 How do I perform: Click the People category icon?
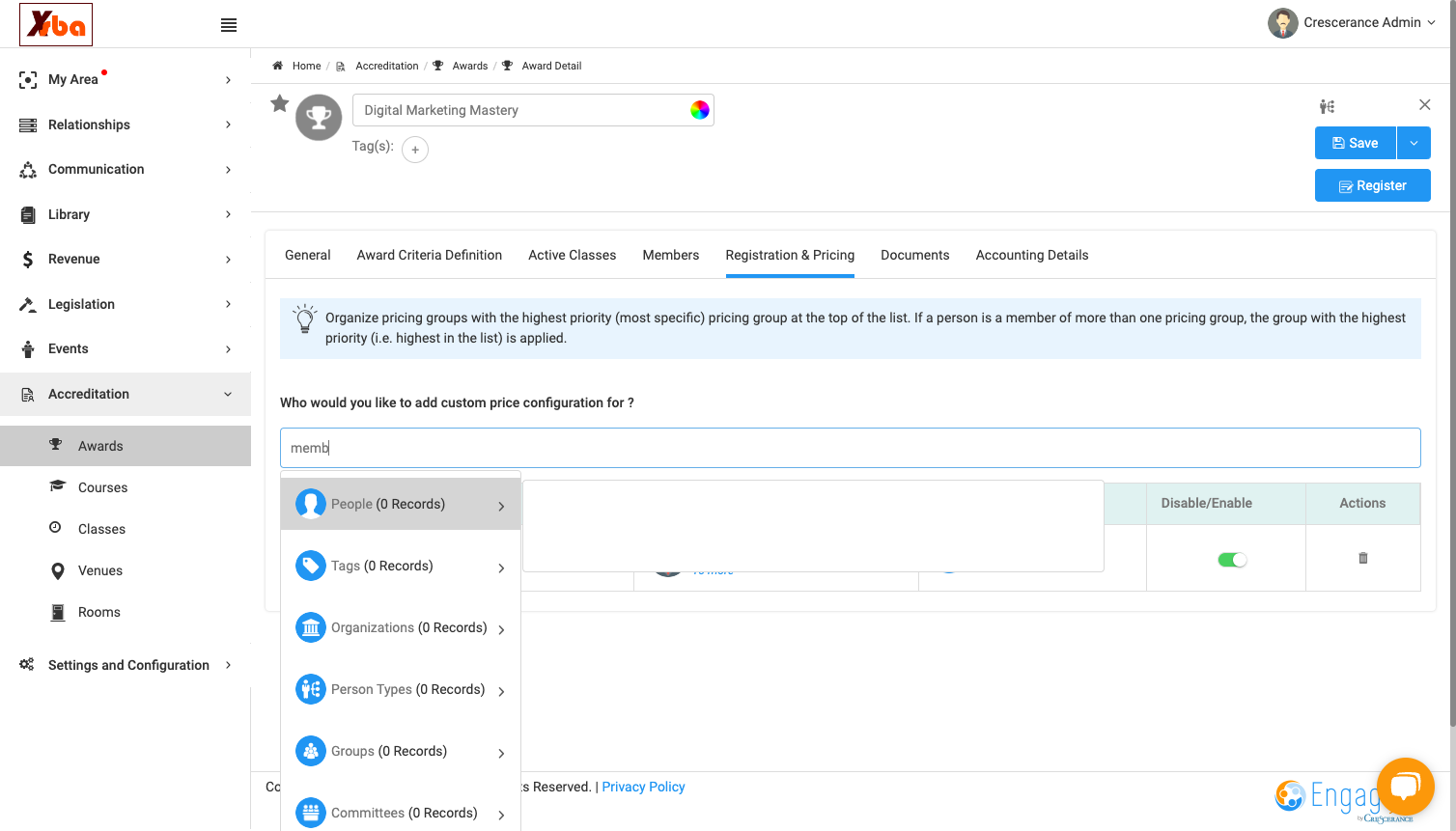(x=311, y=504)
